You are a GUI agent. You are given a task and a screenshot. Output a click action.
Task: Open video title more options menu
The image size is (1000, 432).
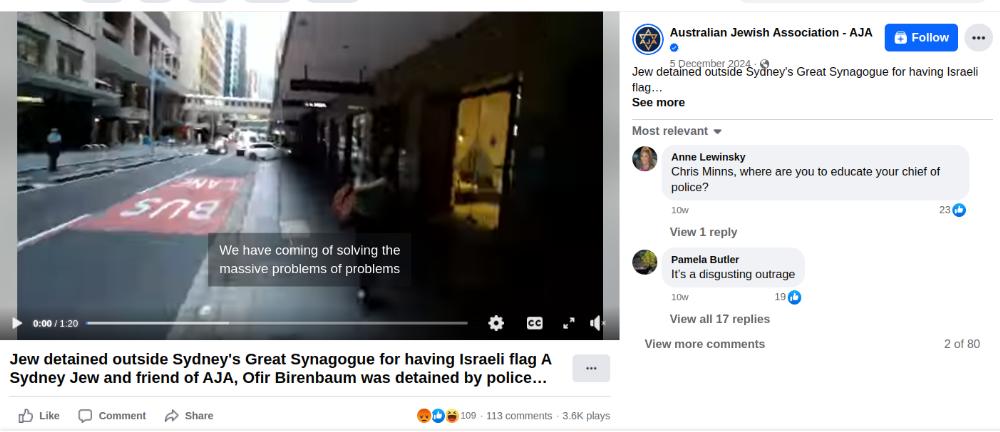click(591, 368)
